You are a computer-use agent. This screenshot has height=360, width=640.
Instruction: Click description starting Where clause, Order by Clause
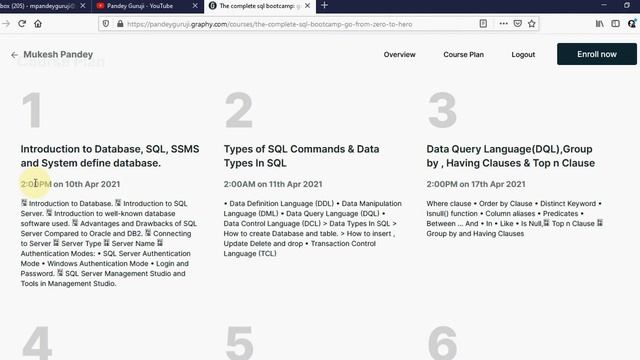(x=515, y=218)
